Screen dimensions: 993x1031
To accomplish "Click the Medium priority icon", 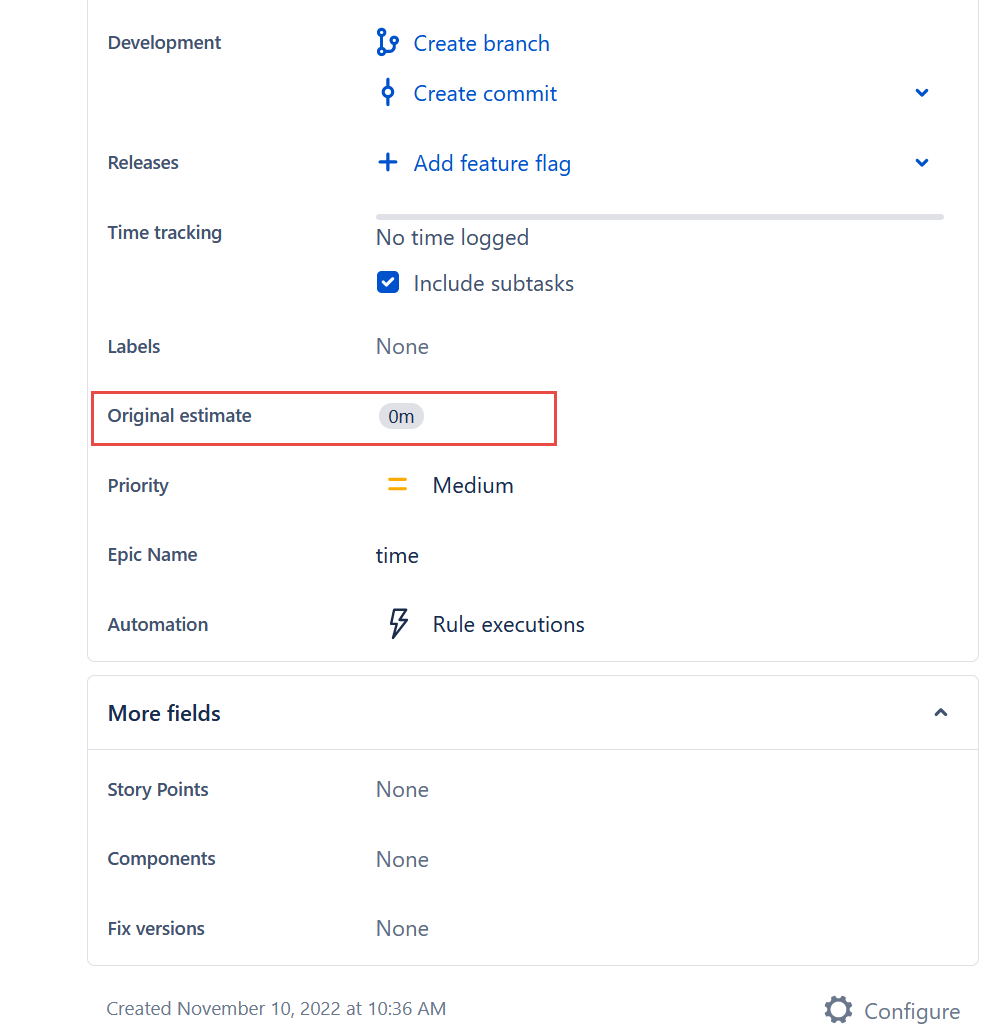I will (397, 484).
